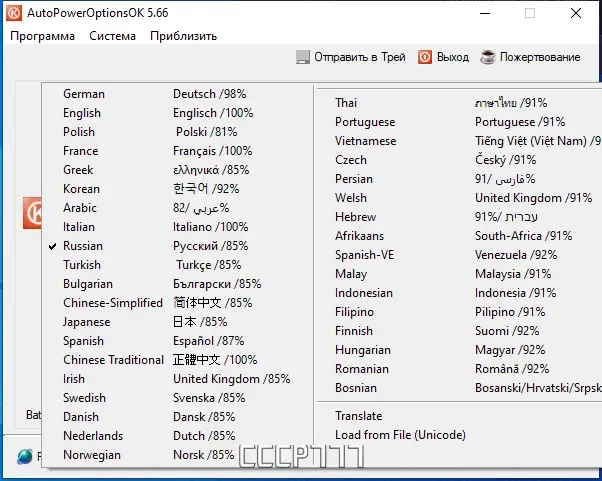This screenshot has height=481, width=602.
Task: Choose Chinese-Simplified language
Action: (178, 303)
